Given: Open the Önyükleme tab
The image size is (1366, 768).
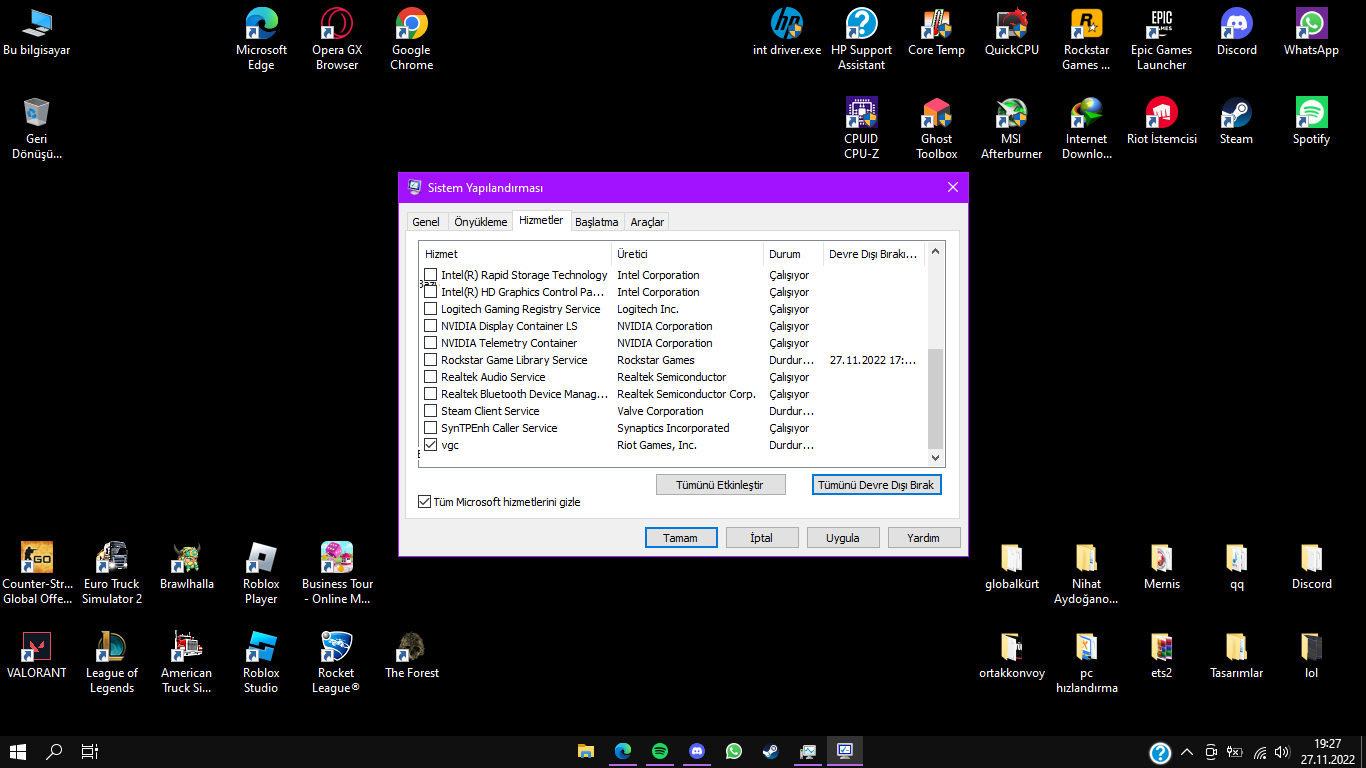Looking at the screenshot, I should (480, 222).
